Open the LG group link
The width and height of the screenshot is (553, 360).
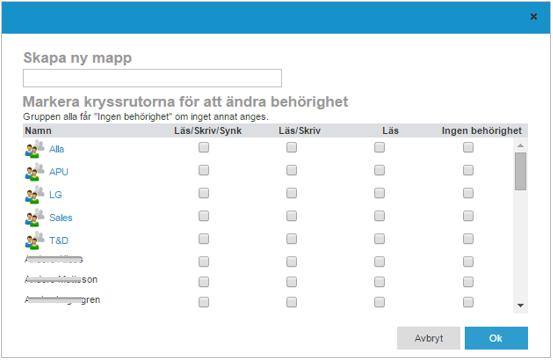tap(55, 195)
